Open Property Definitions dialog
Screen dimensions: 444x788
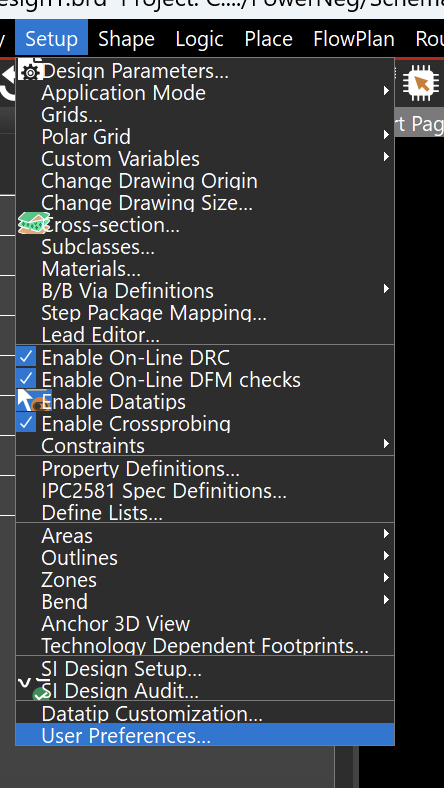point(205,469)
